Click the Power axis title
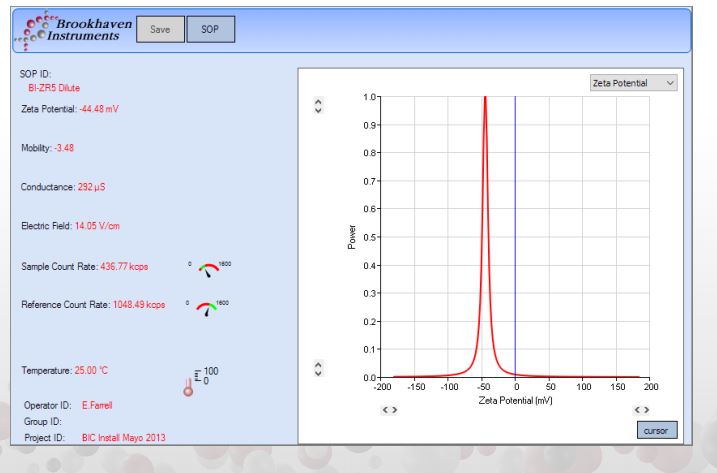The width and height of the screenshot is (717, 473). (352, 237)
